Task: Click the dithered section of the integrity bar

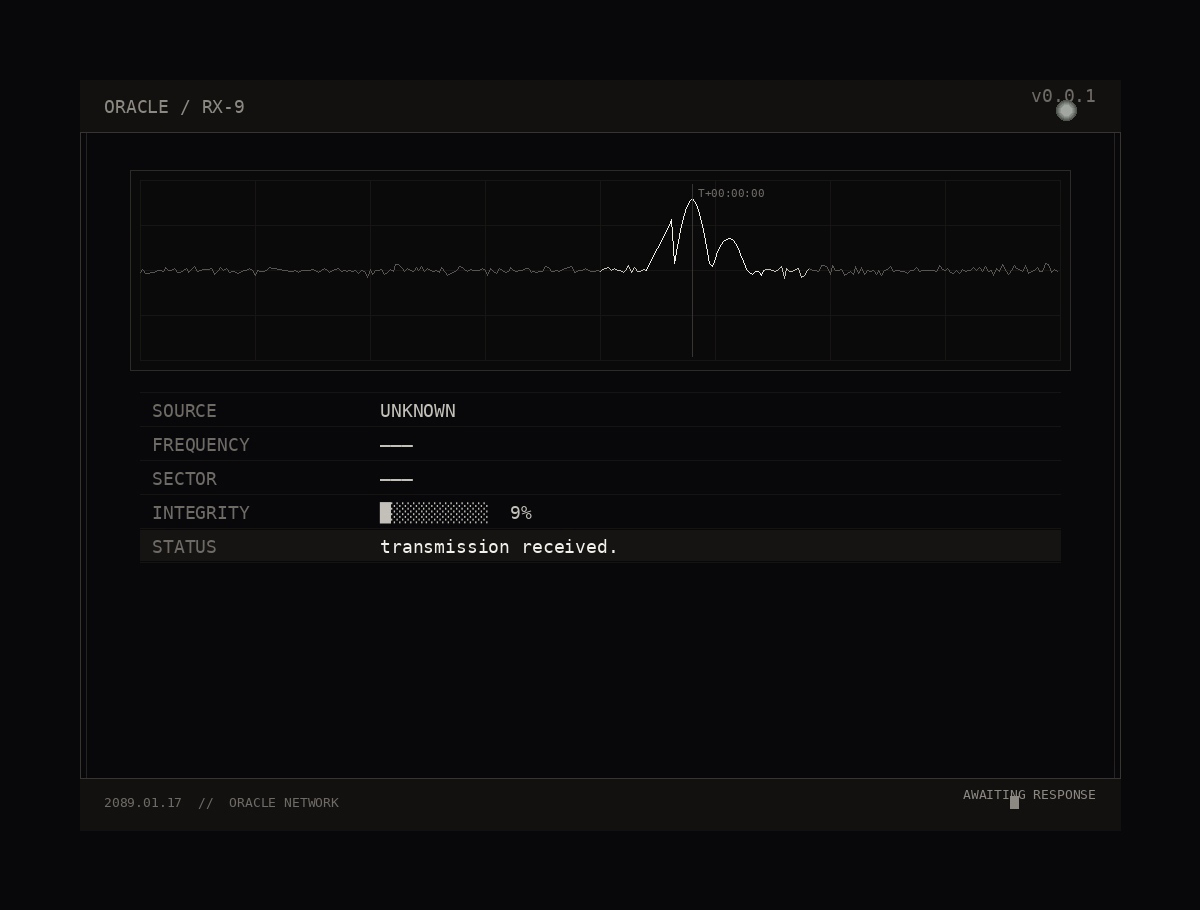Action: tap(440, 512)
